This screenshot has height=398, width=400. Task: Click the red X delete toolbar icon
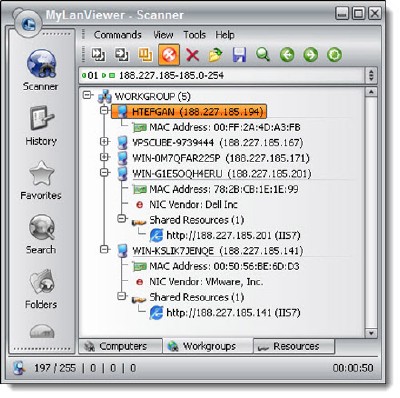pyautogui.click(x=192, y=55)
